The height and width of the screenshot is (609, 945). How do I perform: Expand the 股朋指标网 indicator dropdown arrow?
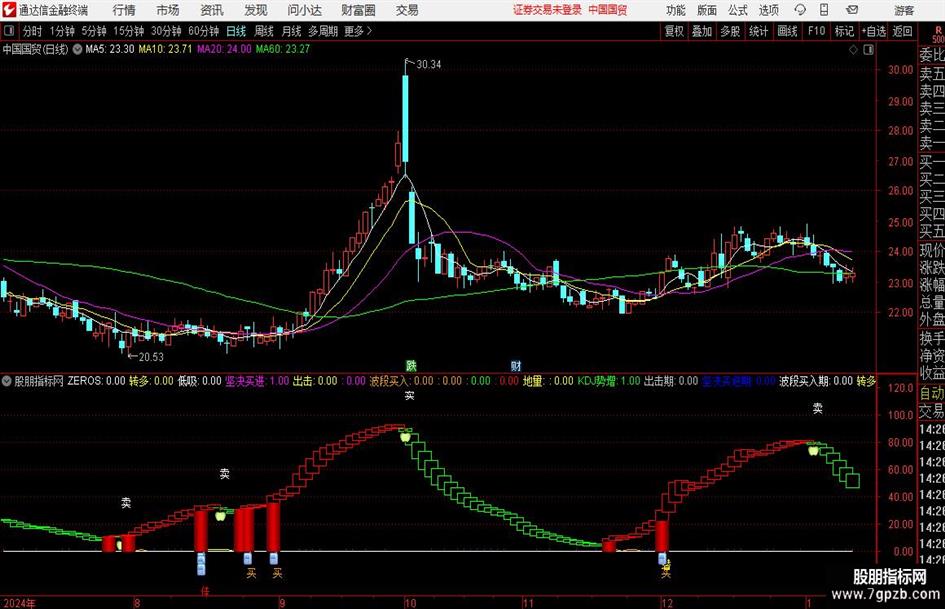7,381
